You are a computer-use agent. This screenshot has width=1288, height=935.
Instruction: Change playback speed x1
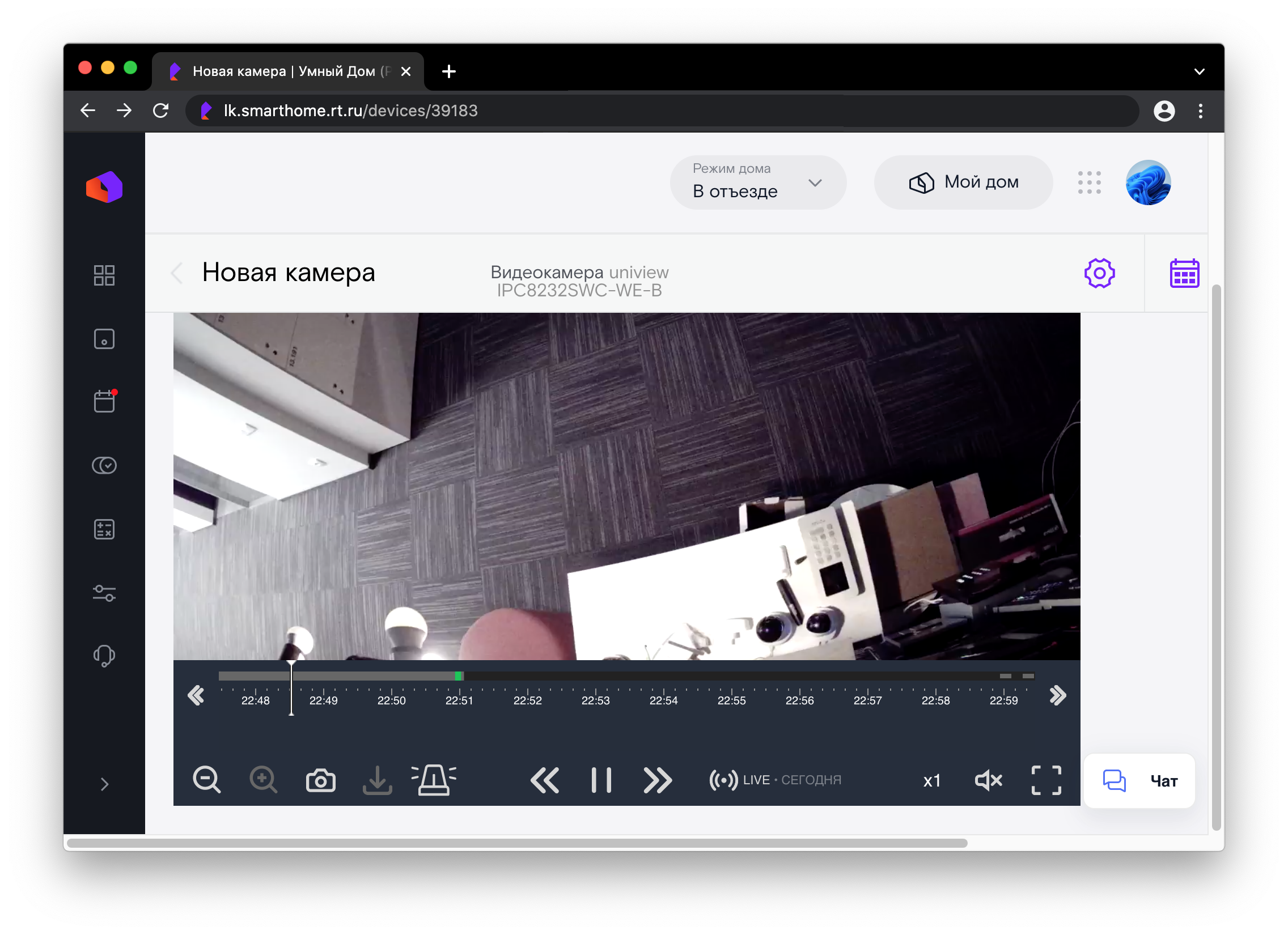[x=931, y=781]
